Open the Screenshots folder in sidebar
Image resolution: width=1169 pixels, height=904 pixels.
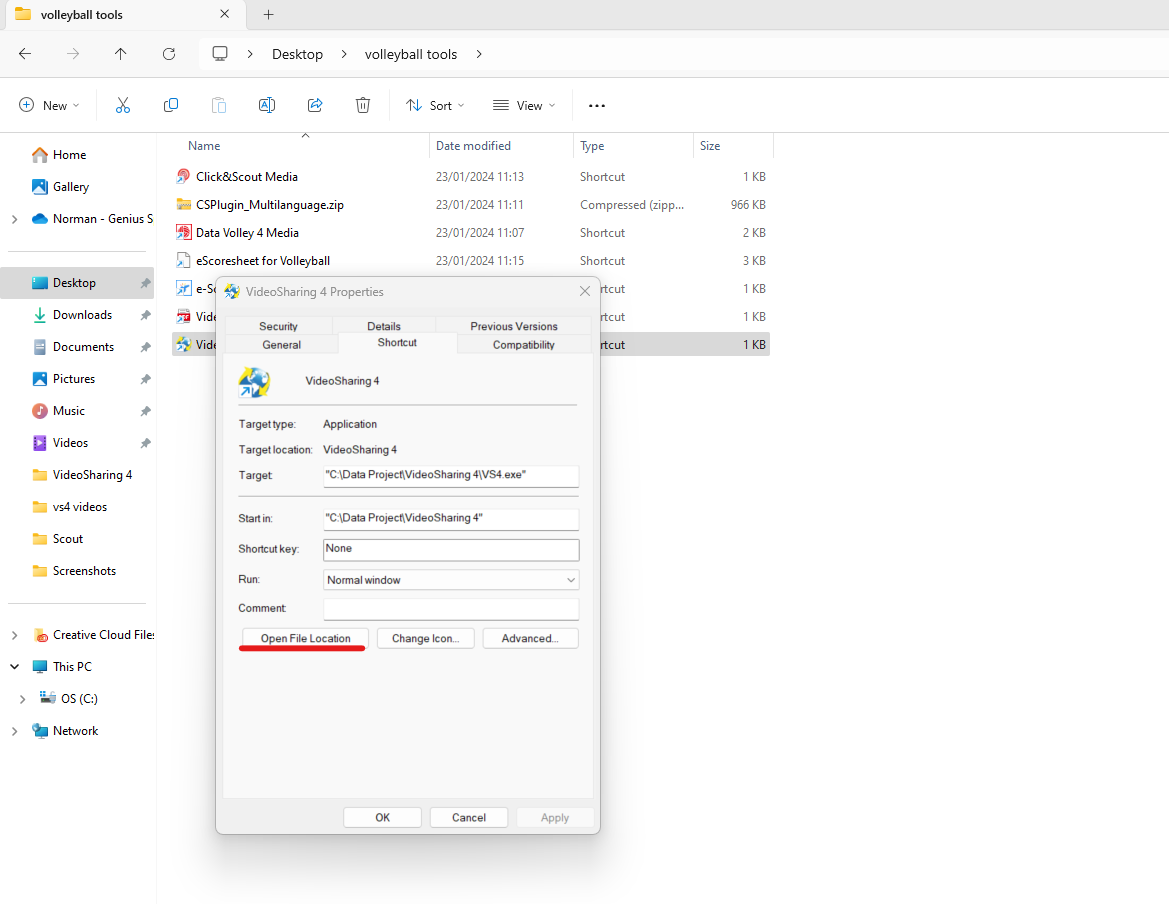click(x=84, y=572)
